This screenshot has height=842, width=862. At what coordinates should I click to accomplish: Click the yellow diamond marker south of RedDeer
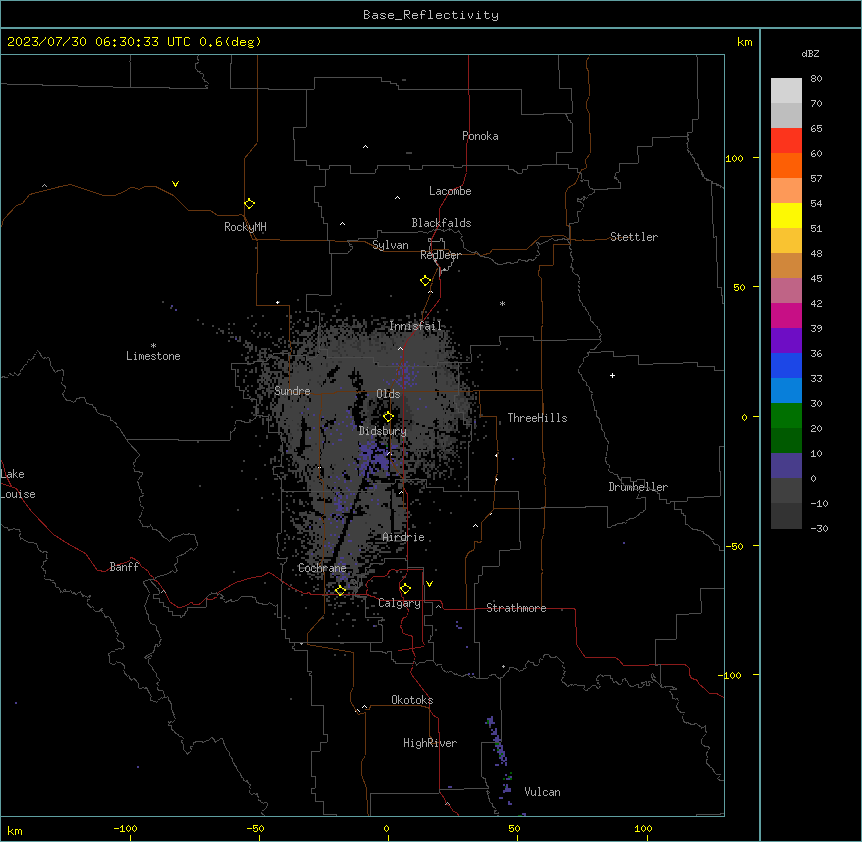(425, 280)
